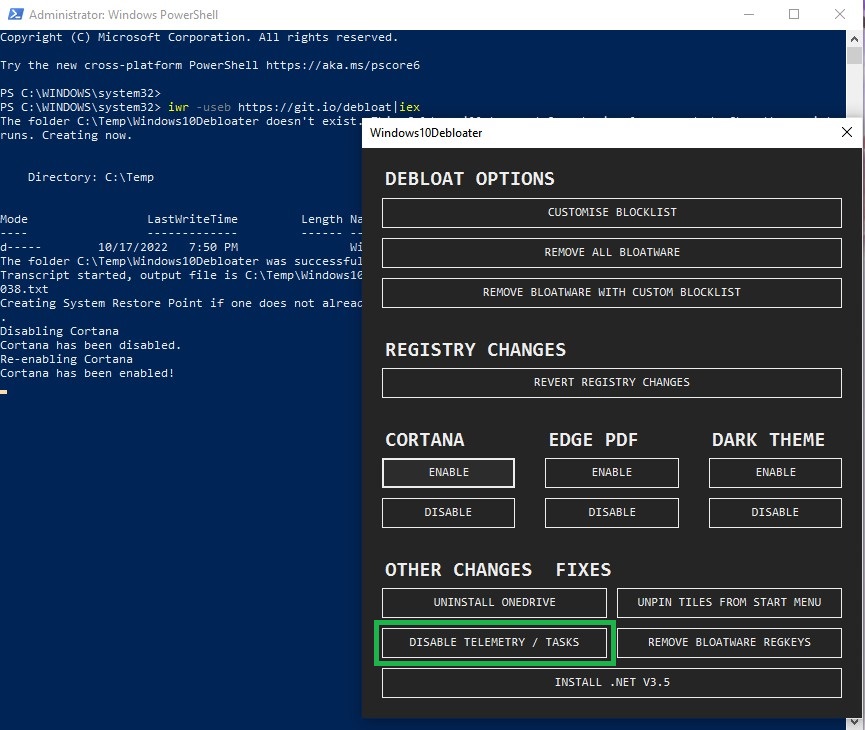Enable the Edge PDF option
The image size is (865, 730).
(x=611, y=472)
